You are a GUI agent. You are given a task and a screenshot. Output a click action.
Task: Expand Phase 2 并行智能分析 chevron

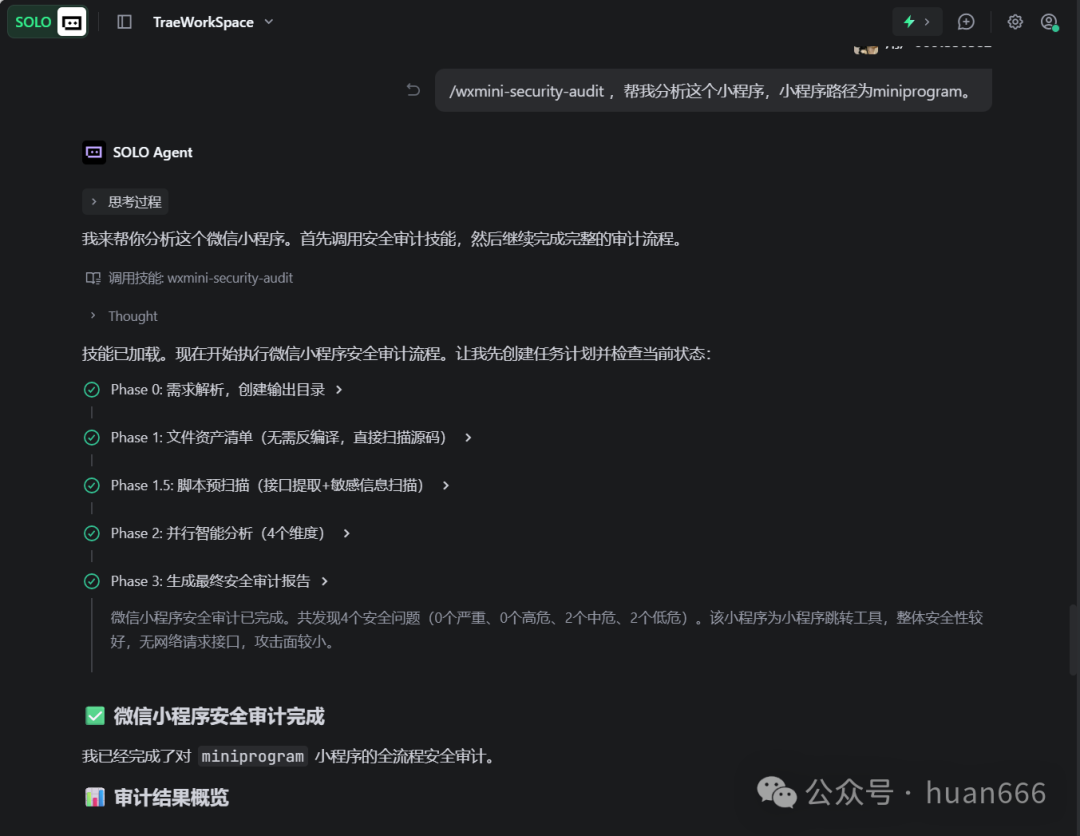(x=346, y=533)
